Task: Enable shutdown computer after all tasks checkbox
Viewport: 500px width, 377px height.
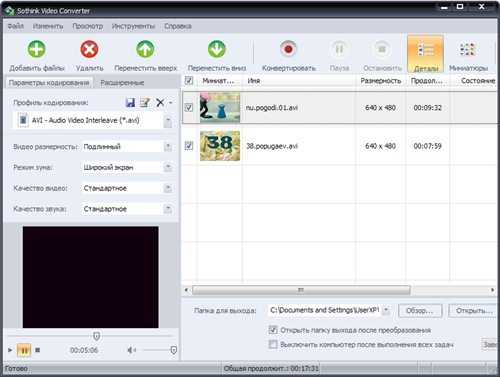Action: (273, 344)
